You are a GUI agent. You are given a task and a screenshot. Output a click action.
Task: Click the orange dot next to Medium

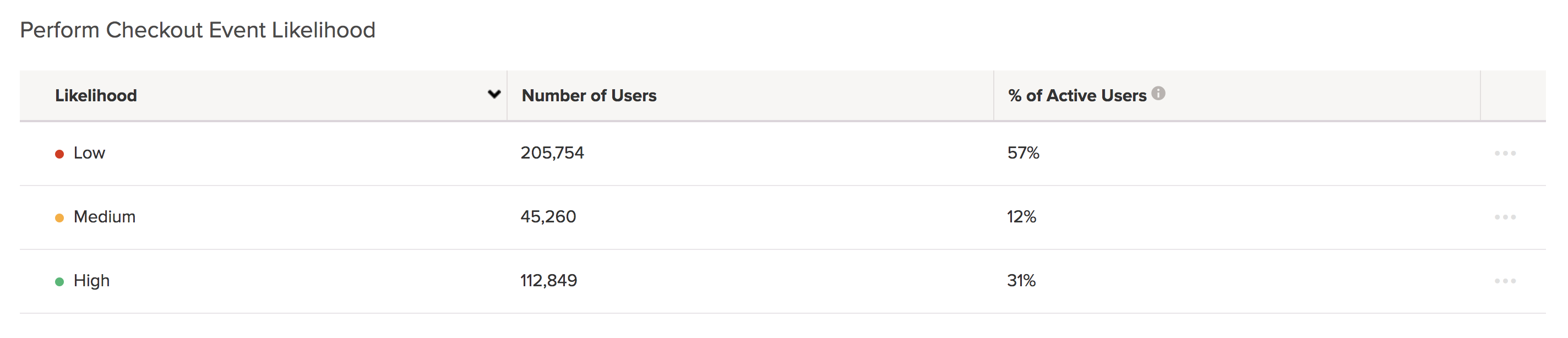point(59,218)
